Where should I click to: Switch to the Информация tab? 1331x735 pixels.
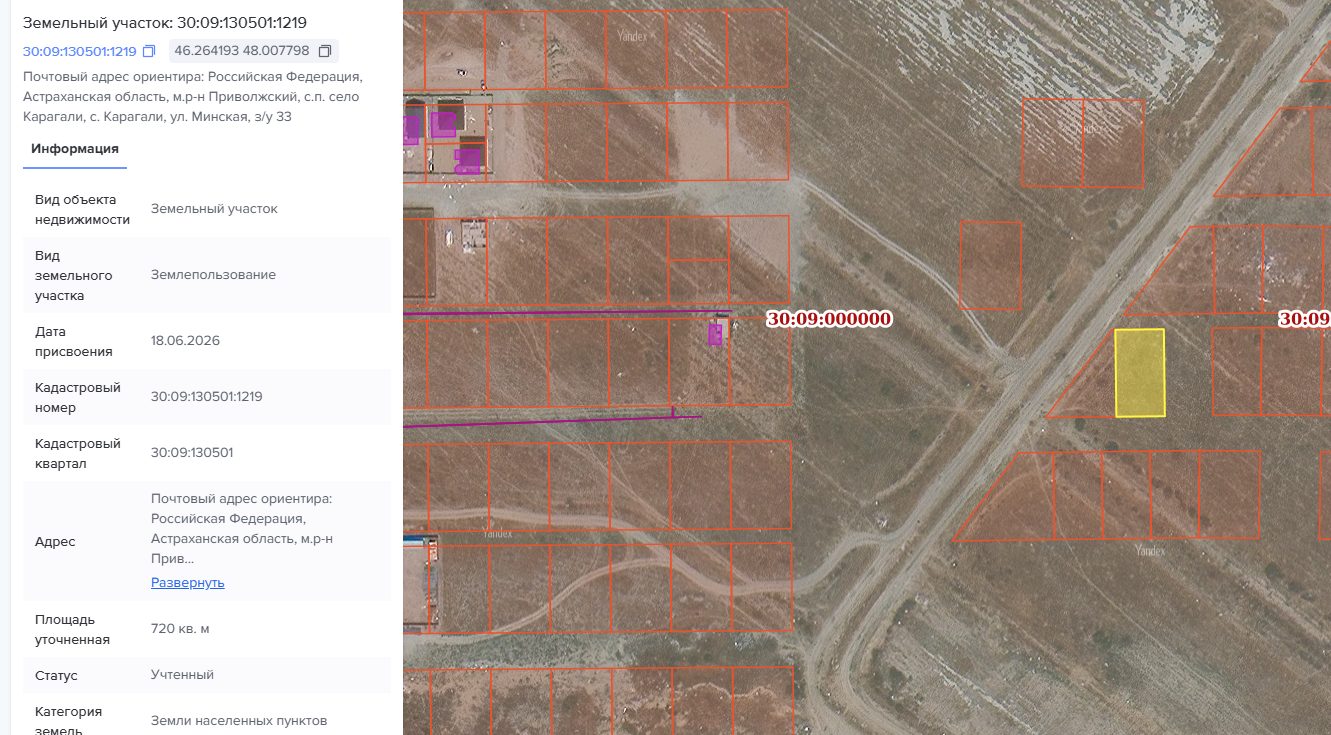(x=75, y=150)
